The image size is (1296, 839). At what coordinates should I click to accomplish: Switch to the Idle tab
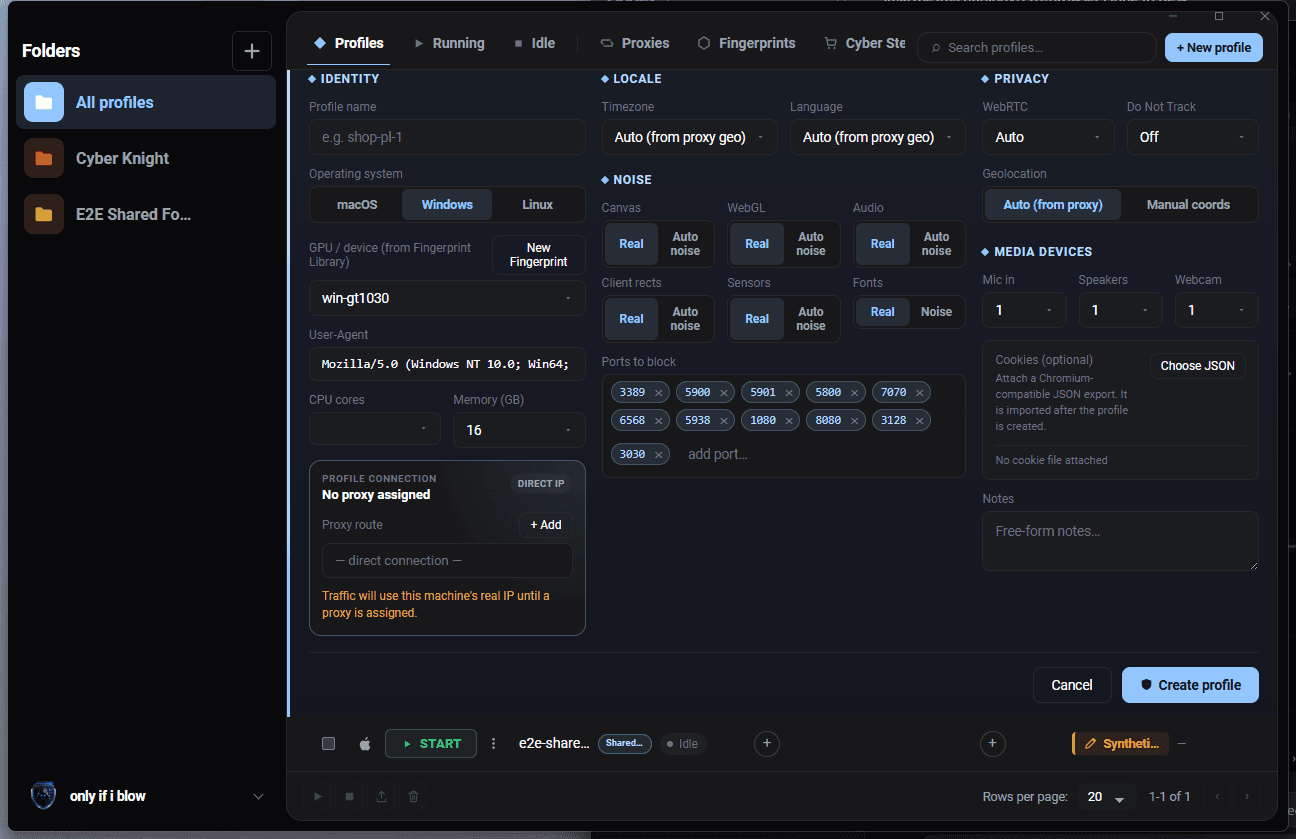[x=534, y=43]
